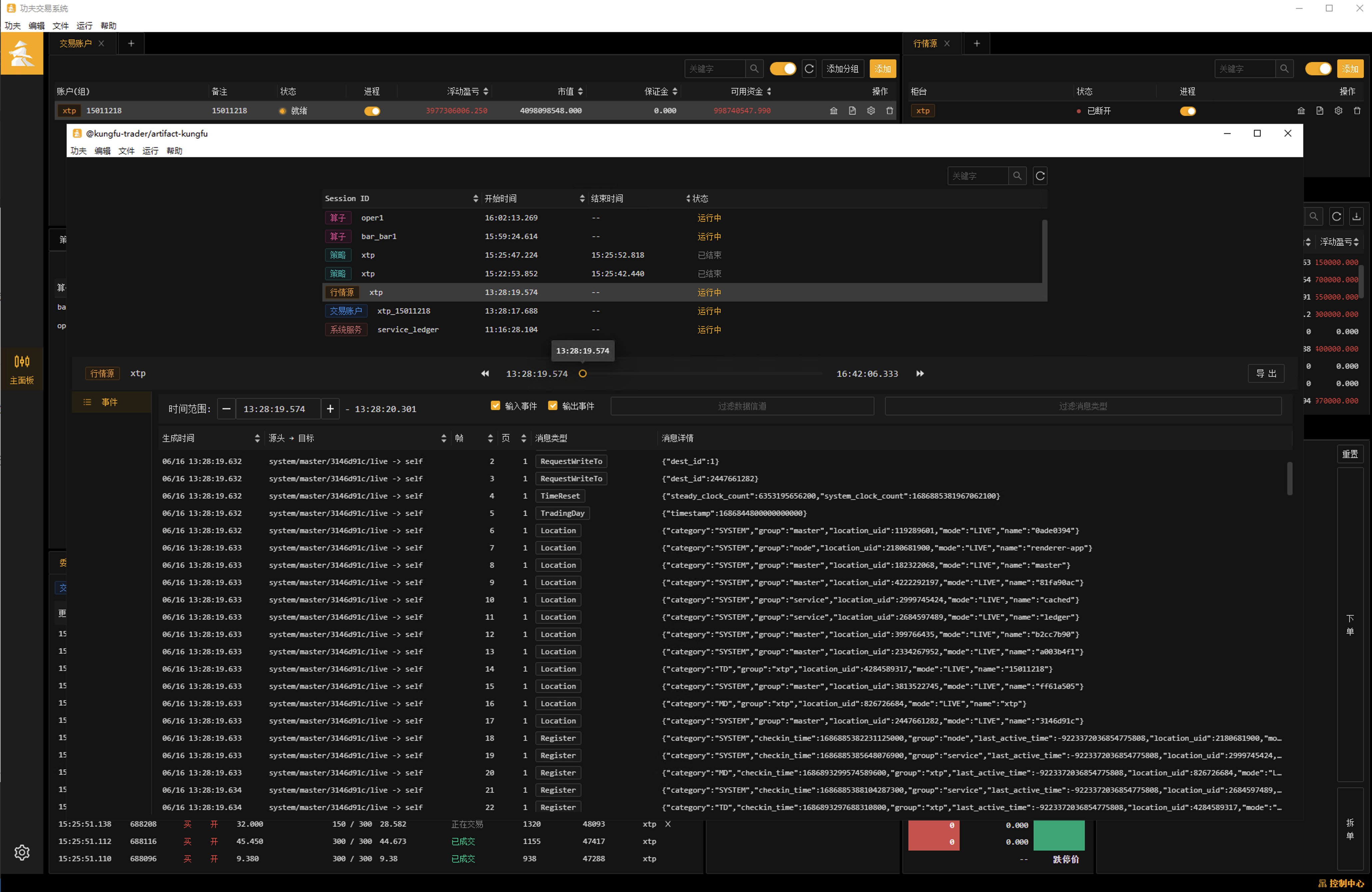Open 编辑 menu in artifact-kungfu window
Image resolution: width=1372 pixels, height=892 pixels.
103,150
